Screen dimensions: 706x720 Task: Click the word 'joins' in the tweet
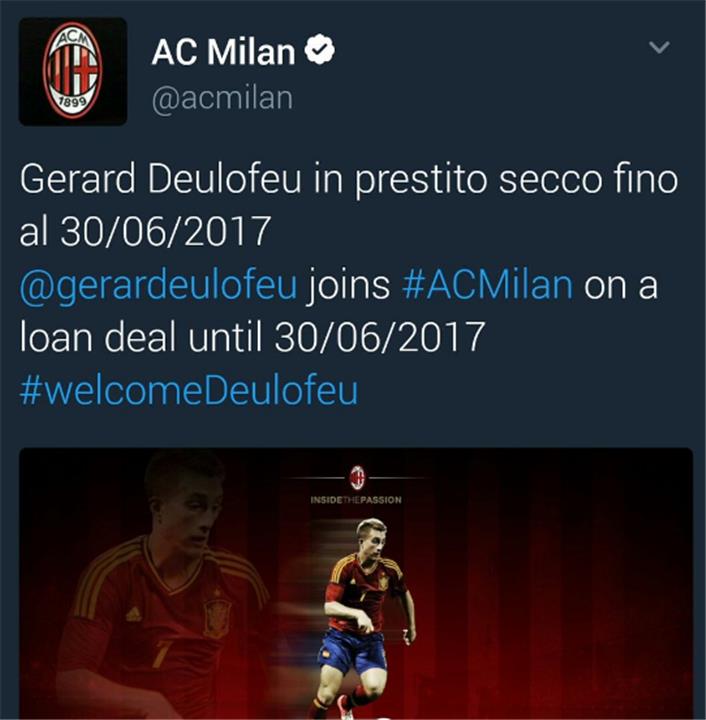(x=349, y=287)
